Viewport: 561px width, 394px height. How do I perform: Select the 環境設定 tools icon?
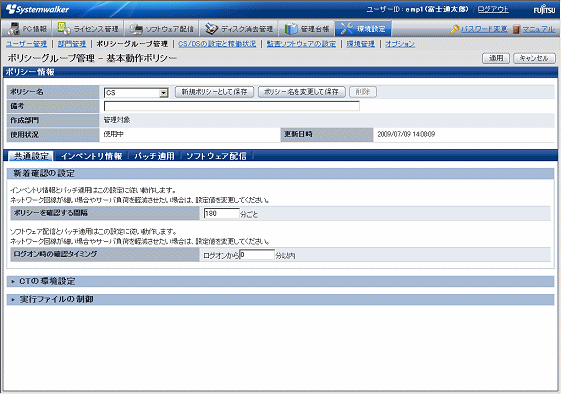[347, 29]
